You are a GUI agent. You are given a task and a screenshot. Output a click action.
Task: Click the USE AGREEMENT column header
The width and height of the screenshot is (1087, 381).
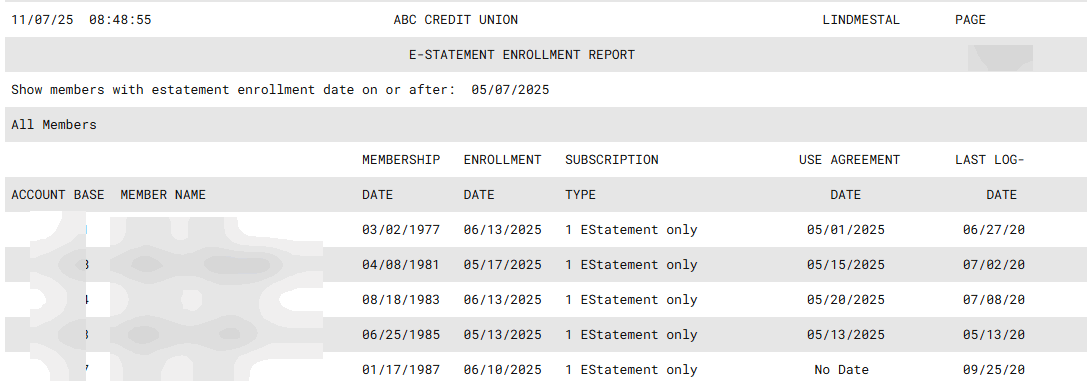point(849,160)
